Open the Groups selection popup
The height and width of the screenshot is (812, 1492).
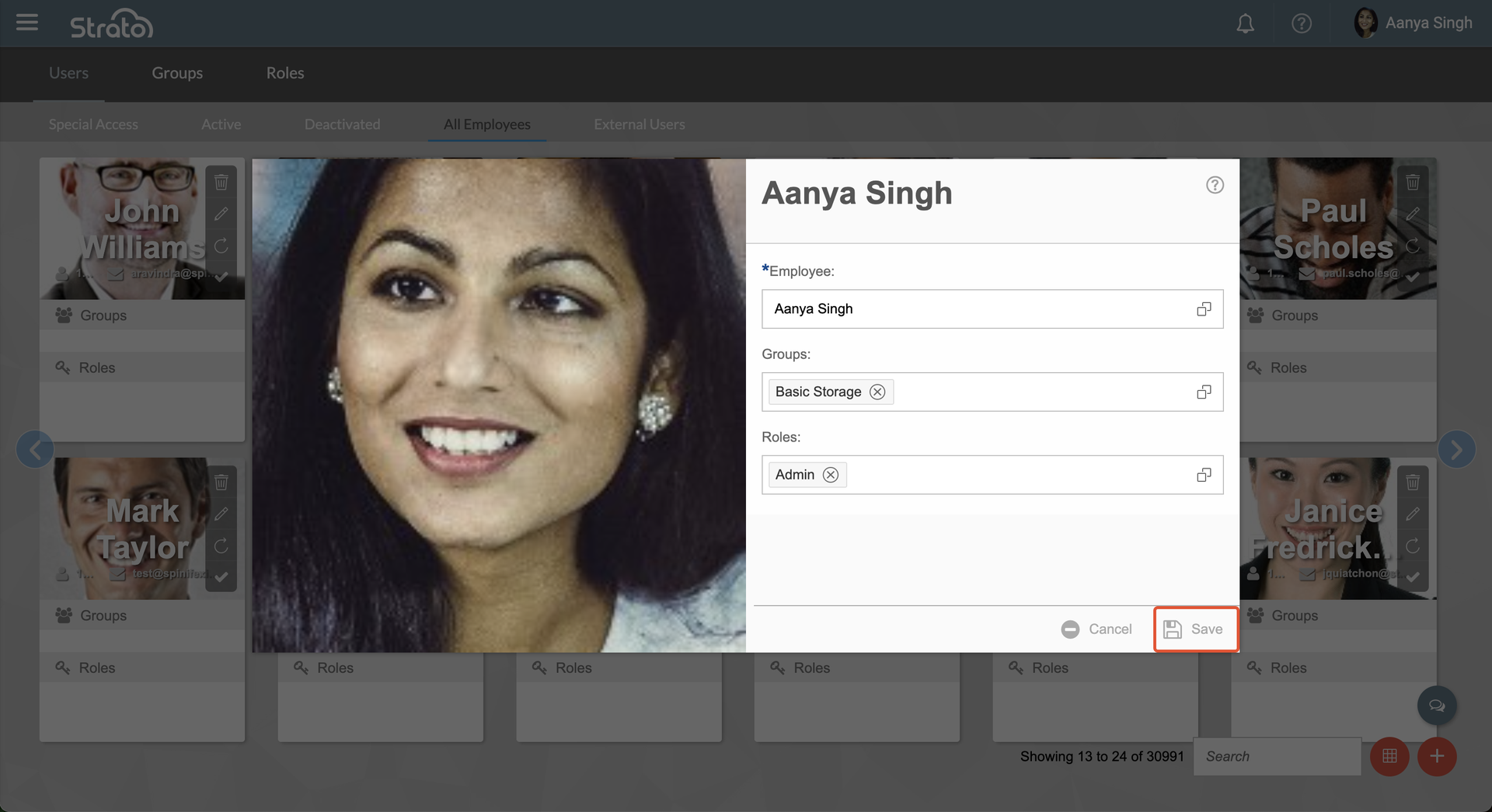pos(1204,392)
